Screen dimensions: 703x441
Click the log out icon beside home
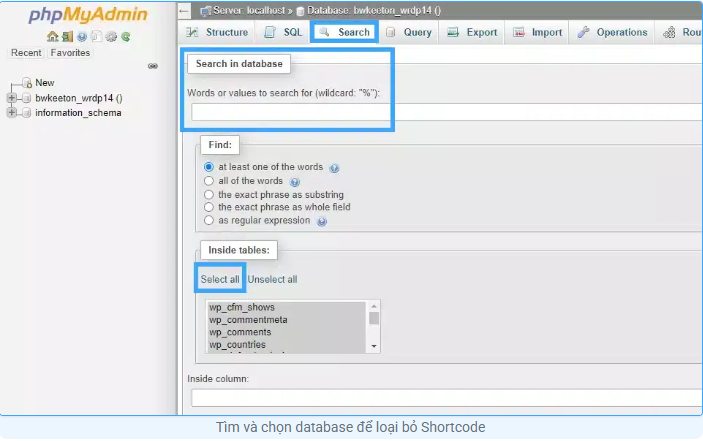[68, 36]
